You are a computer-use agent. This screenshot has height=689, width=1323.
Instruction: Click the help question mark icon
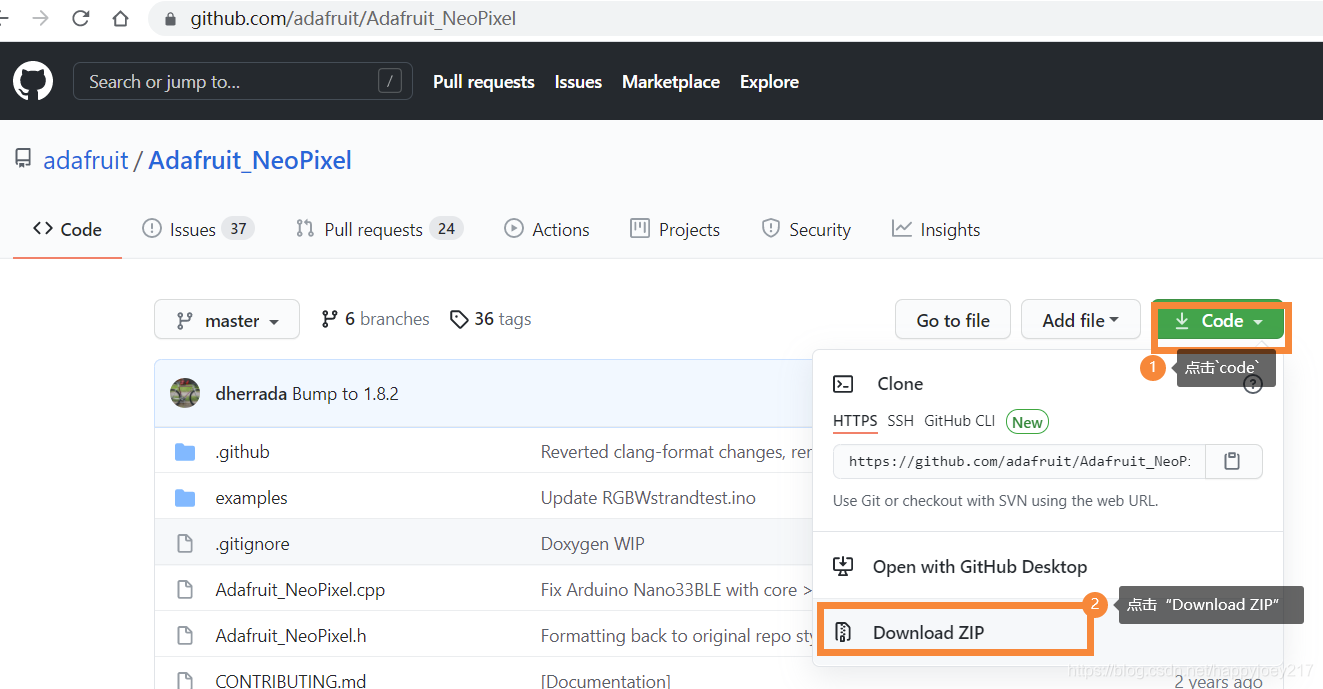(1252, 384)
